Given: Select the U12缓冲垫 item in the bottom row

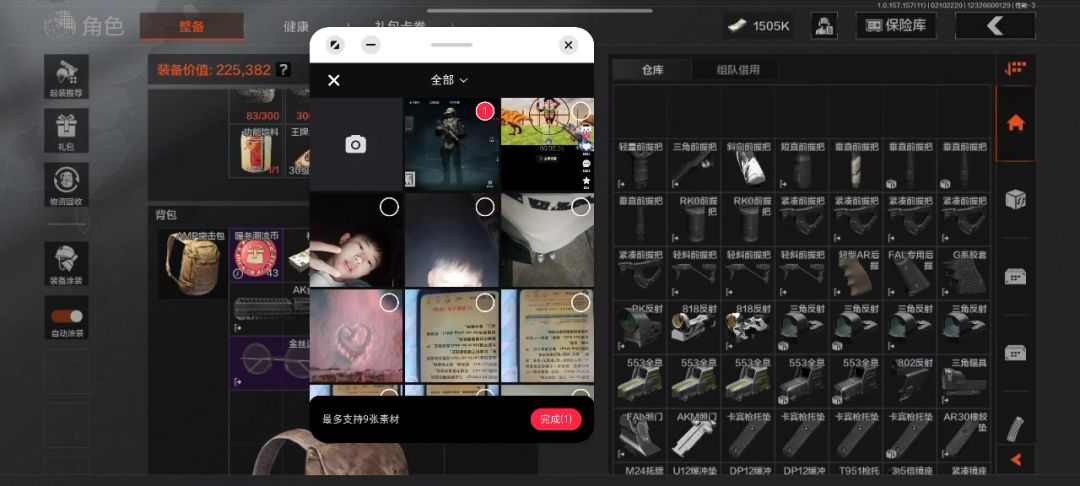Looking at the screenshot, I should [x=694, y=469].
